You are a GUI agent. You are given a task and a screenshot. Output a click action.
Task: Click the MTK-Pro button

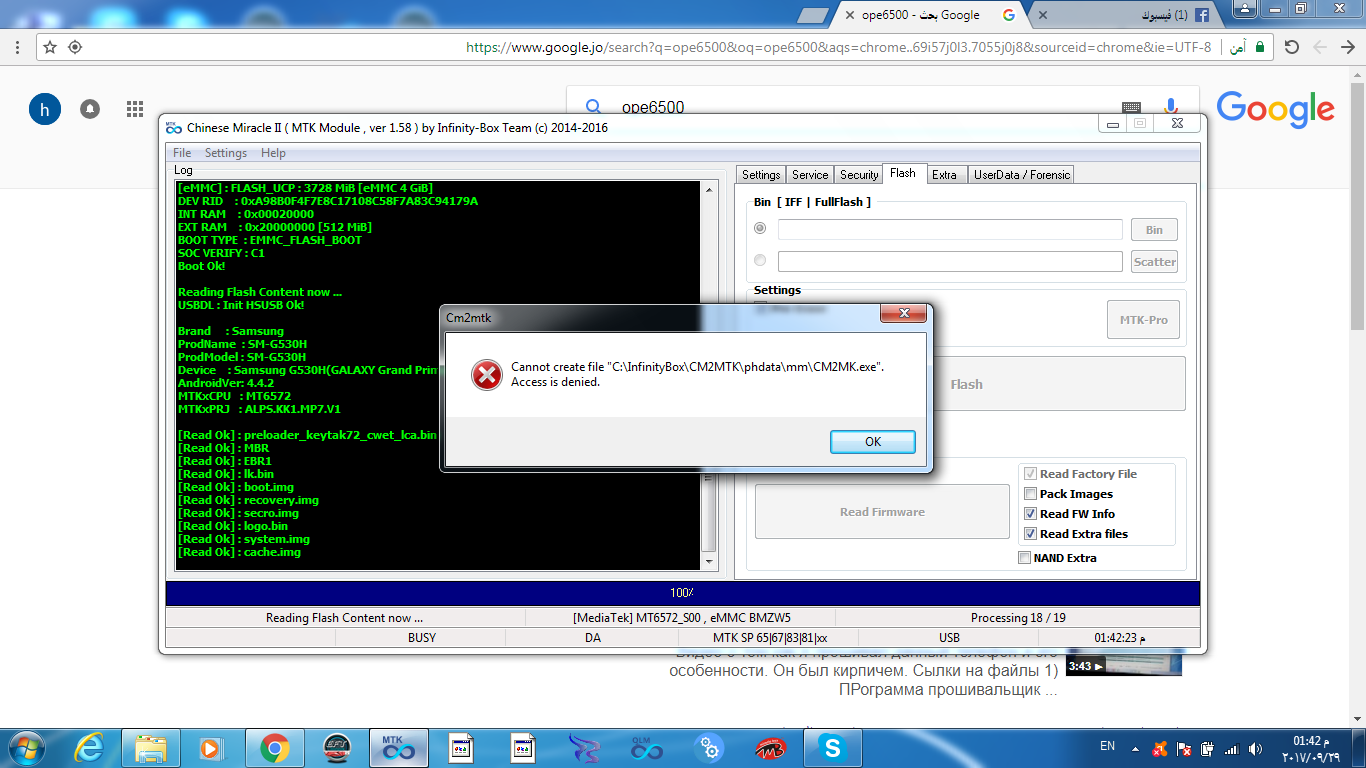coord(1143,319)
